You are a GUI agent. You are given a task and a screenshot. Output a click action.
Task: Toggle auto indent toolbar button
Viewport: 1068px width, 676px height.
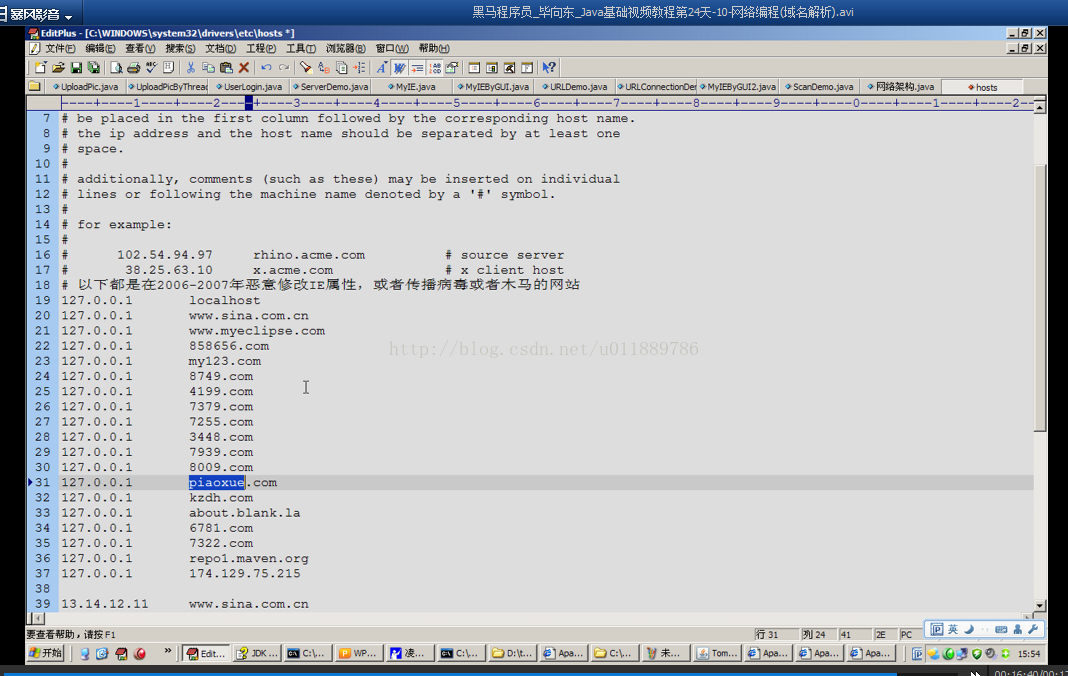pyautogui.click(x=417, y=67)
